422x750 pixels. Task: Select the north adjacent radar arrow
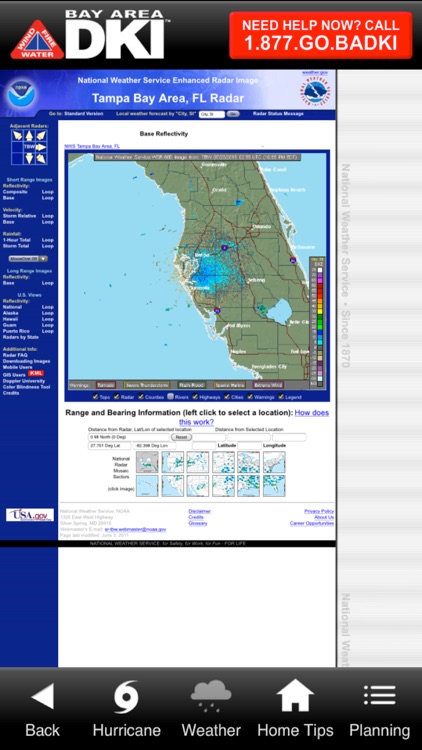[29, 136]
